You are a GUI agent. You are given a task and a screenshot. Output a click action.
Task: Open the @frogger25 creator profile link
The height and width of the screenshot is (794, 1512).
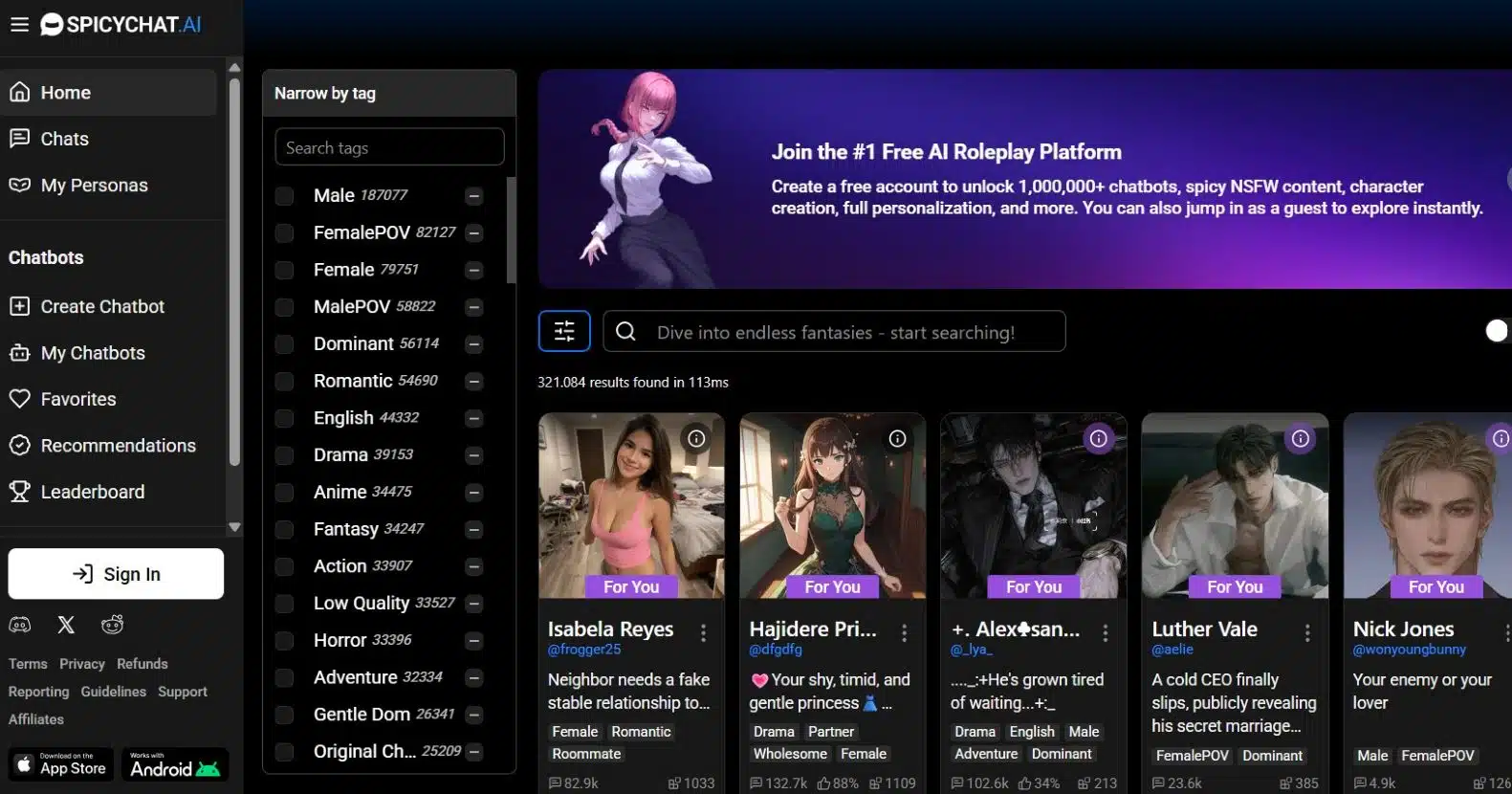pos(583,650)
